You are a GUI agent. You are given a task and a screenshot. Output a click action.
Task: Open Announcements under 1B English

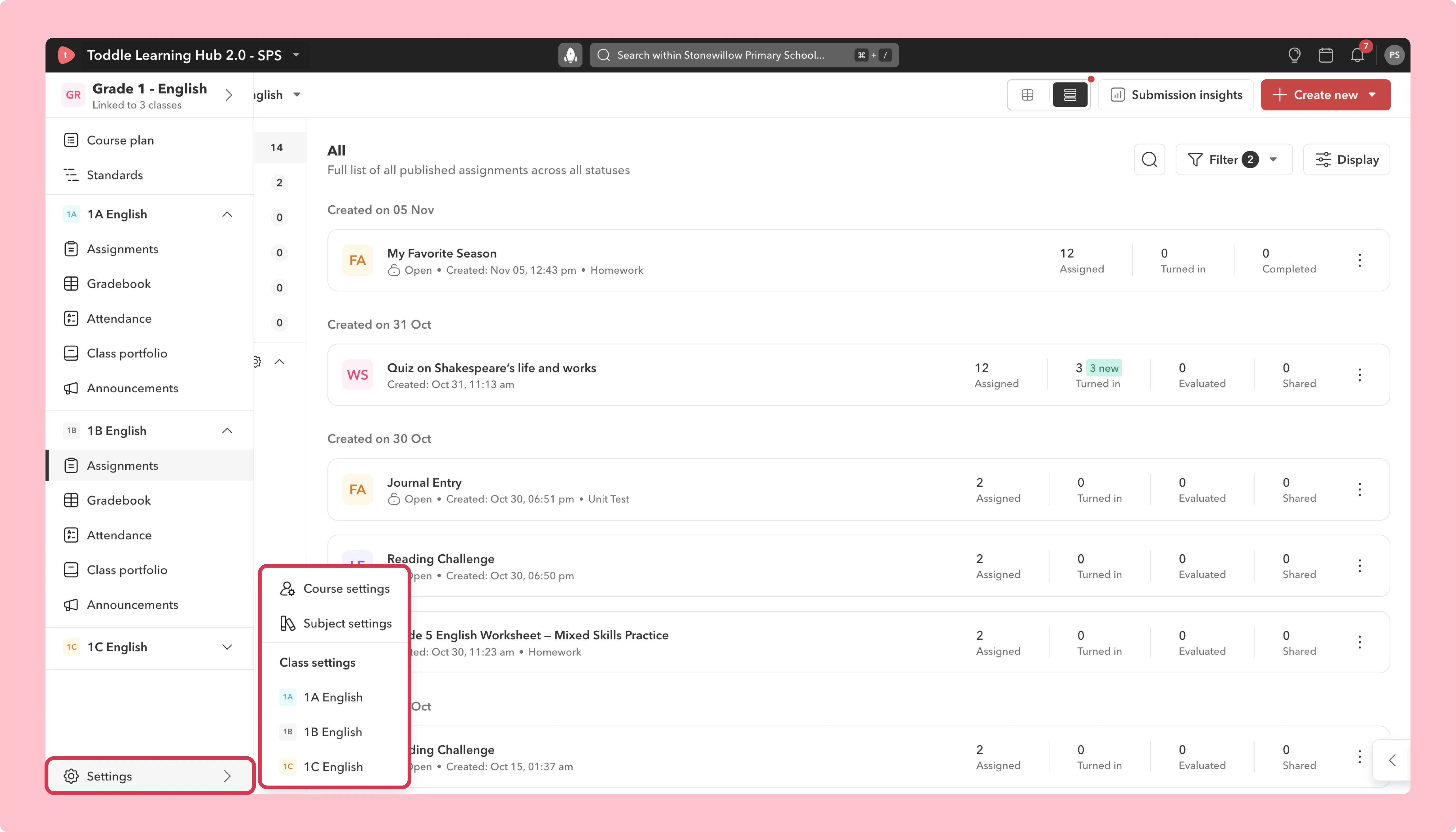click(150, 605)
